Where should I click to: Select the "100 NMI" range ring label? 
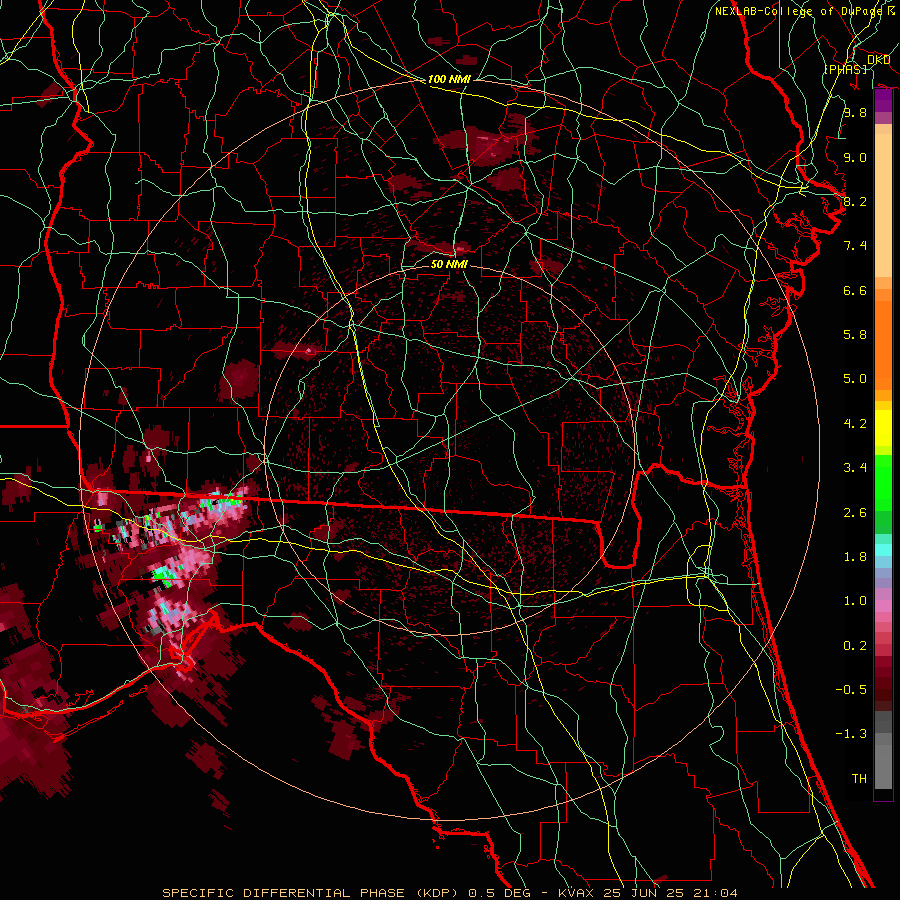point(449,79)
